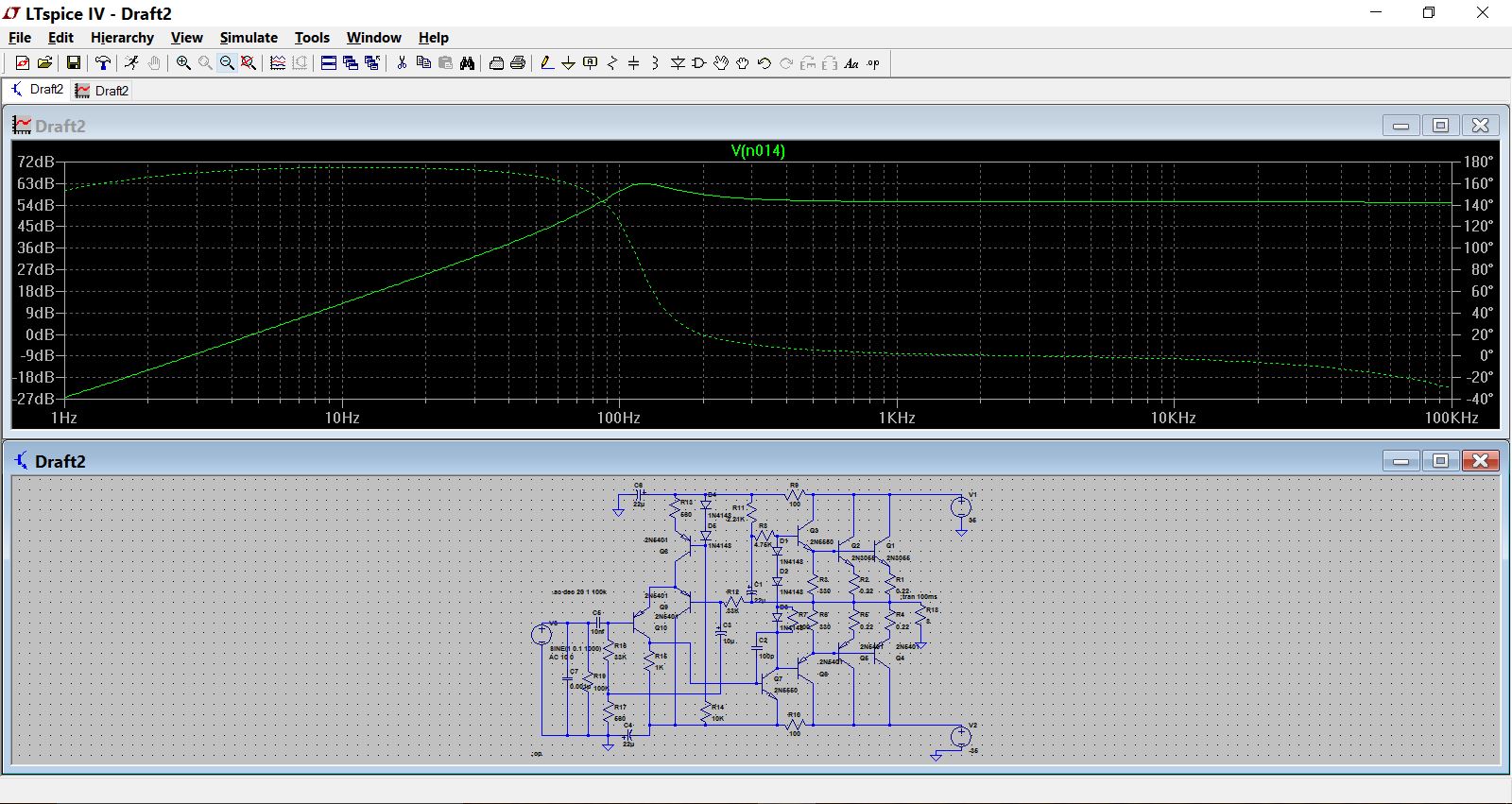Click the Zoom In magnifier icon
Viewport: 1512px width, 804px height.
pos(183,63)
